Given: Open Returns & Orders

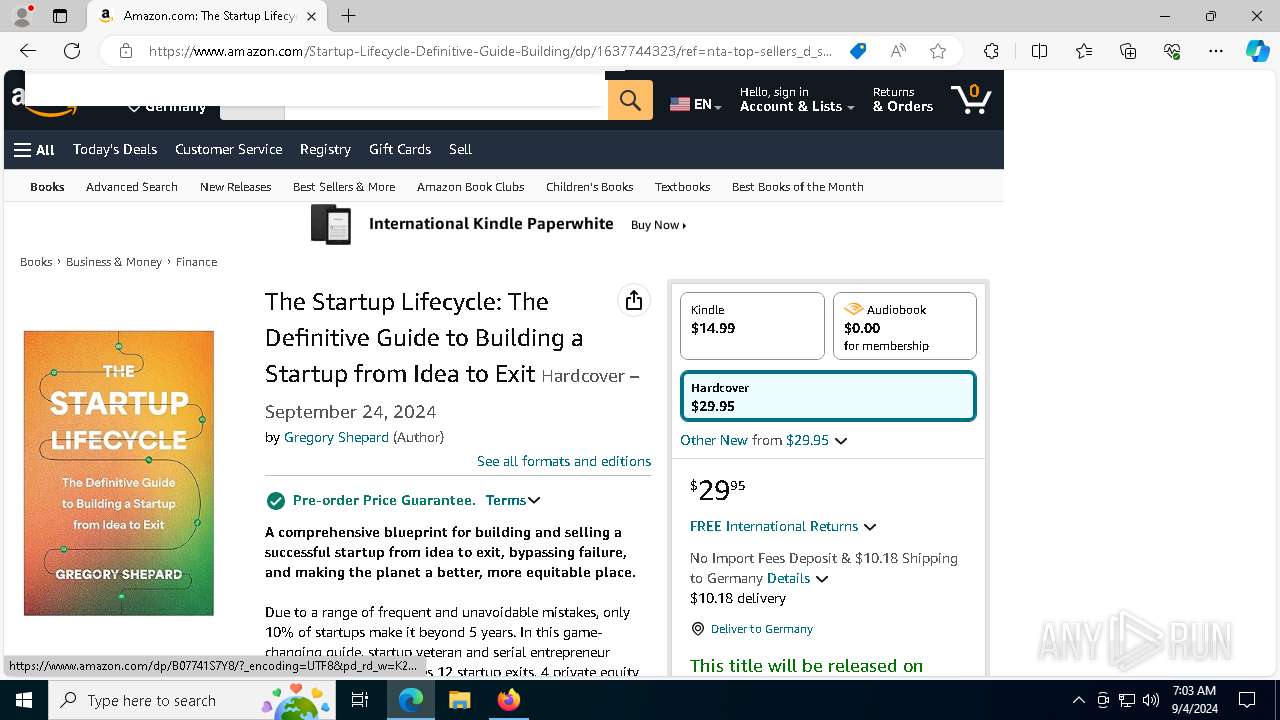Looking at the screenshot, I should (902, 100).
